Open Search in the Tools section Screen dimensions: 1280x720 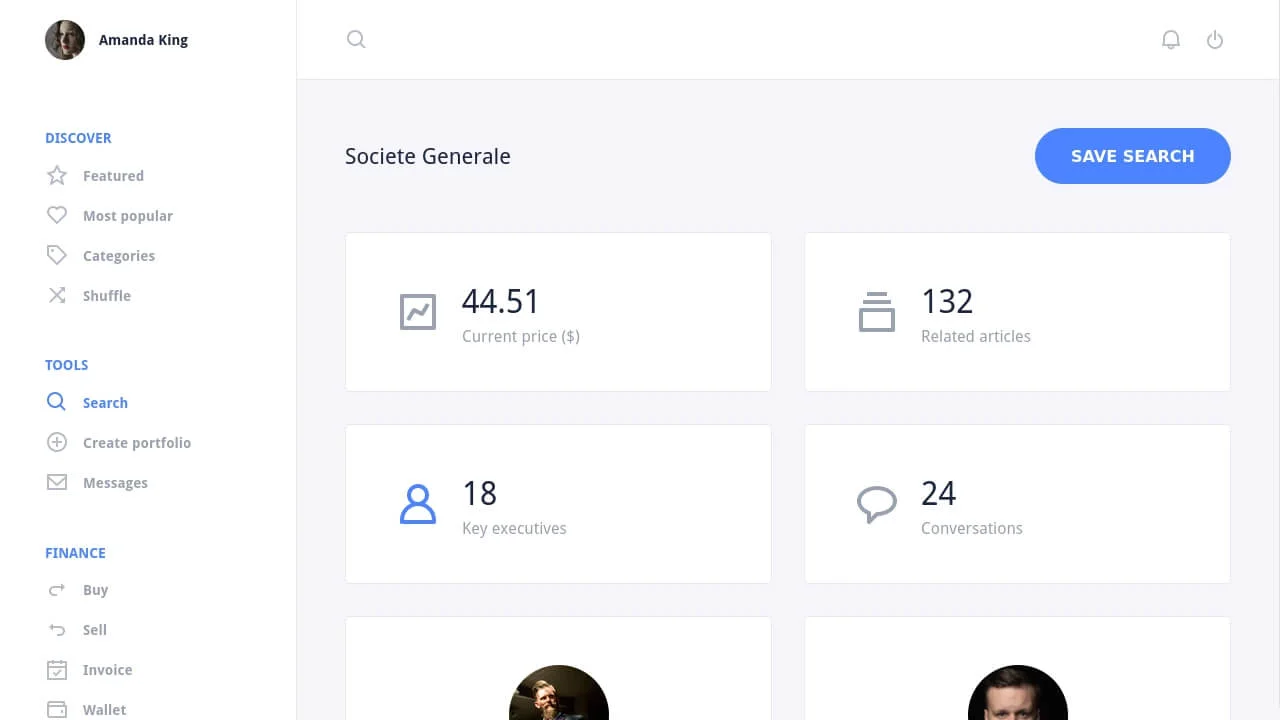[x=105, y=402]
